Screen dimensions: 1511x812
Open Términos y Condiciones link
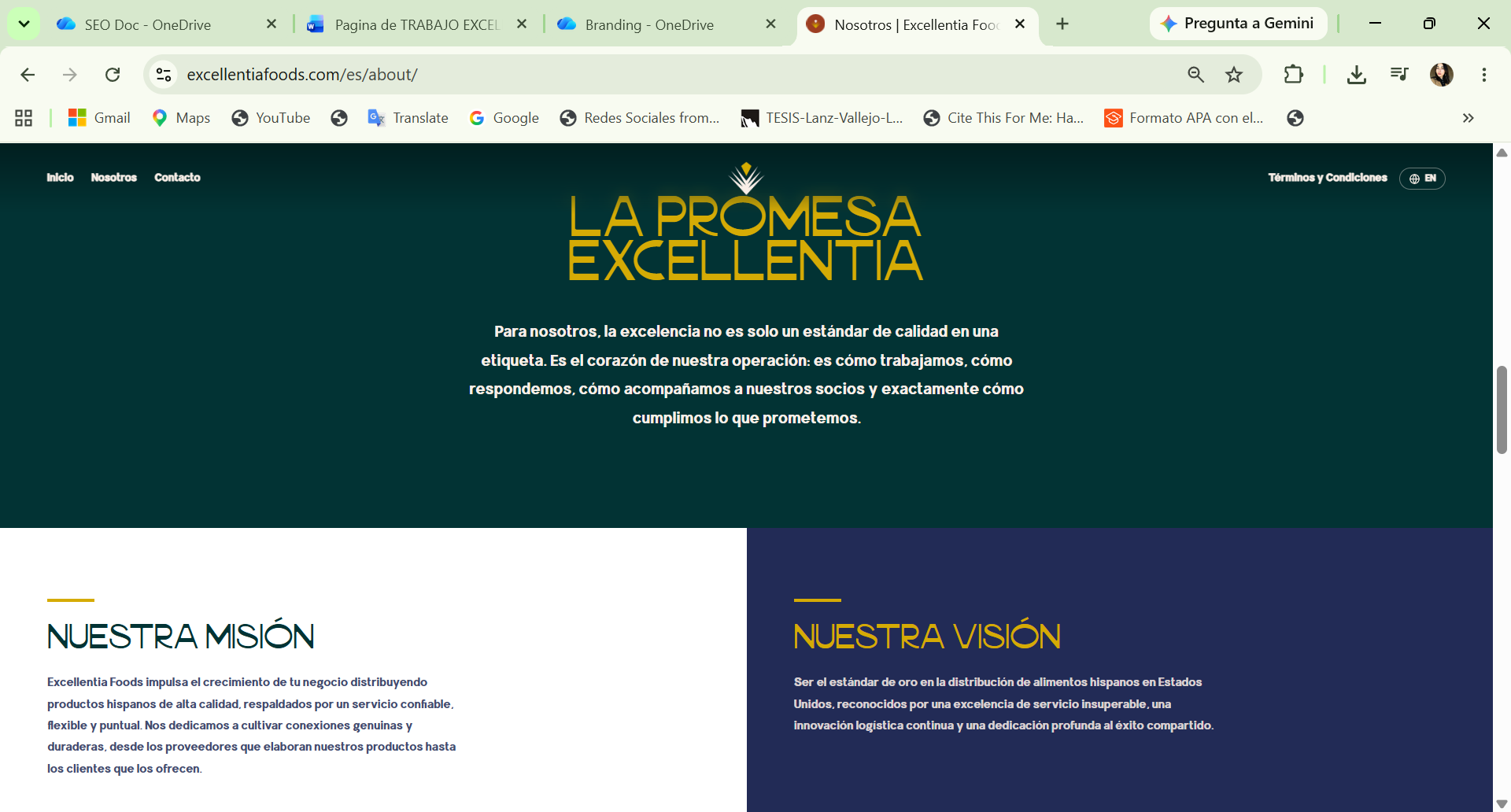tap(1328, 178)
